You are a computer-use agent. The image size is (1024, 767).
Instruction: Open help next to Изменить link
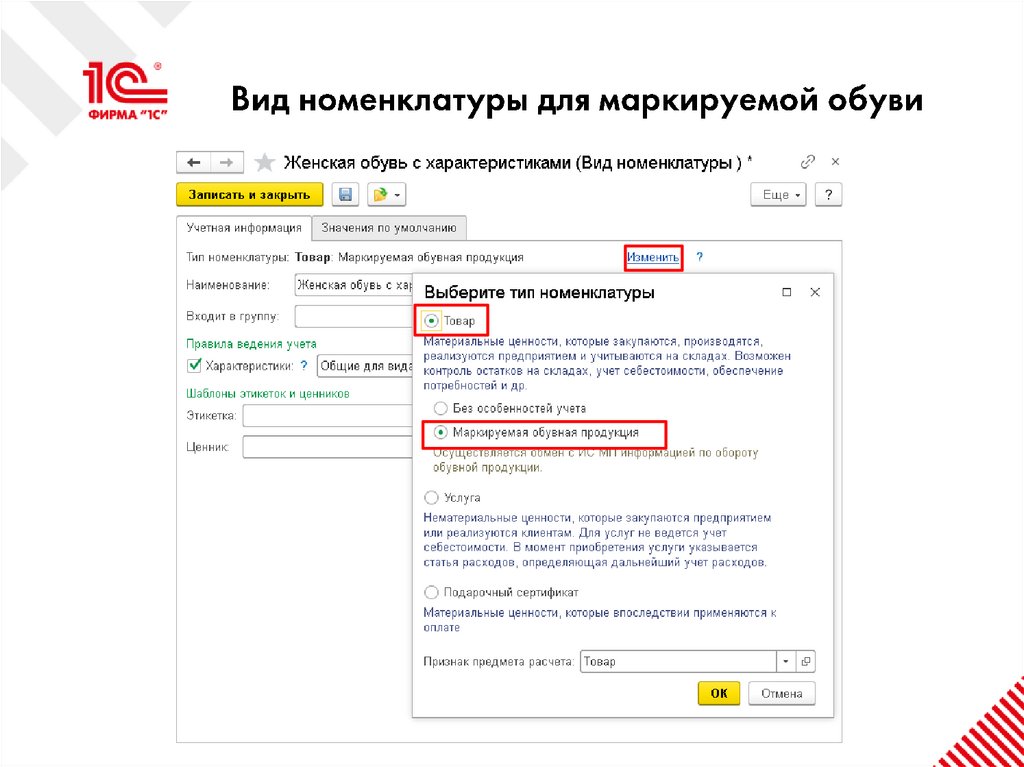(699, 257)
